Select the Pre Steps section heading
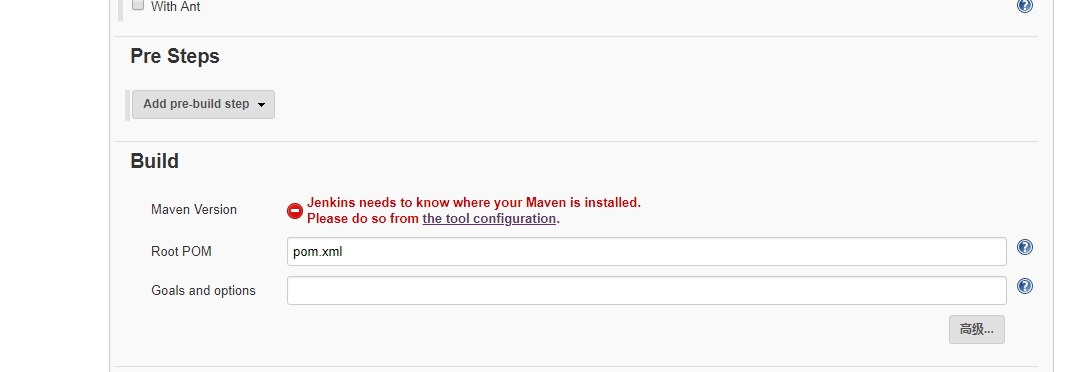 [x=175, y=56]
